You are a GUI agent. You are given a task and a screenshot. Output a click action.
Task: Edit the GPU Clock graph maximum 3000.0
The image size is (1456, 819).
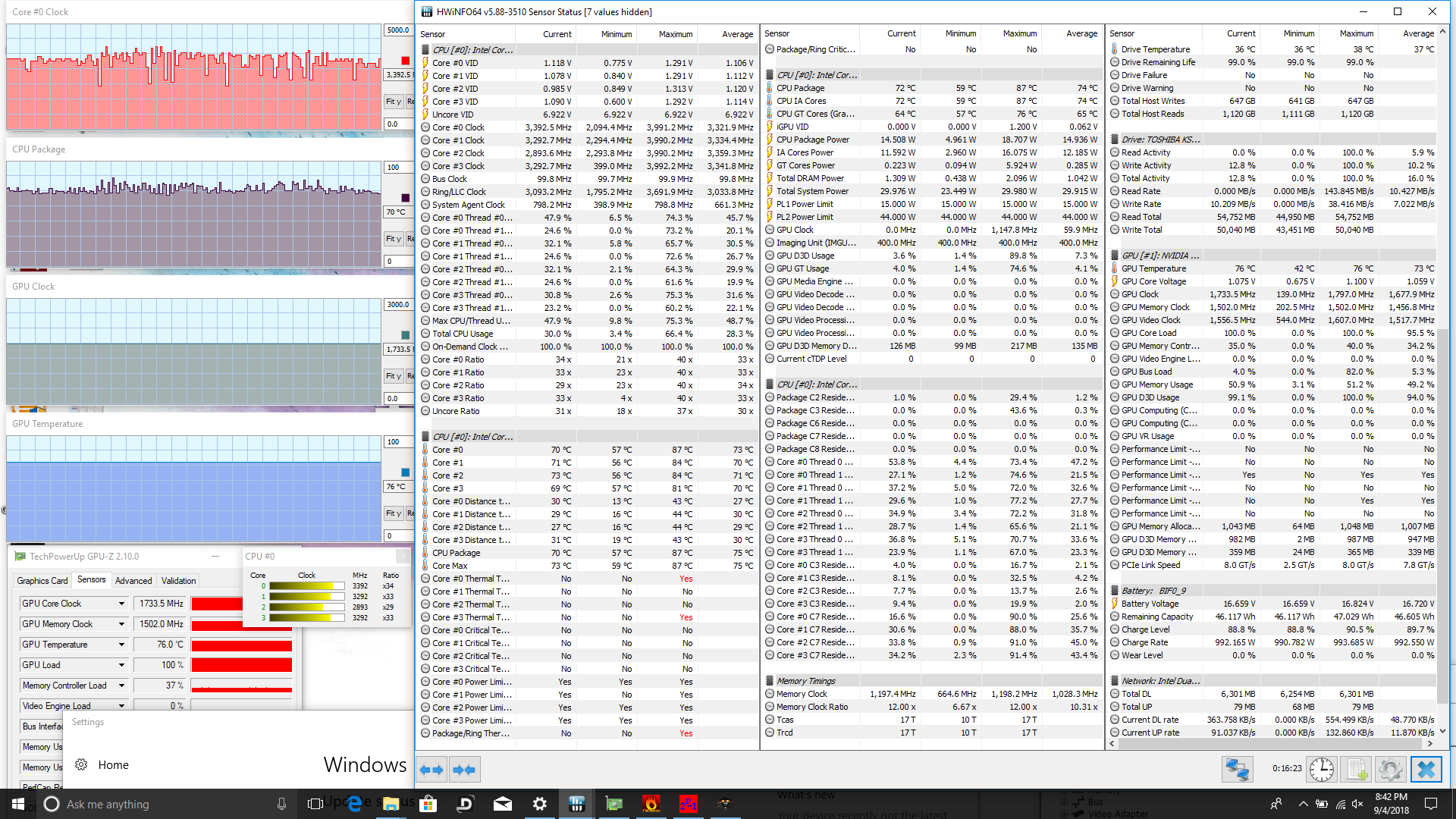[x=399, y=305]
